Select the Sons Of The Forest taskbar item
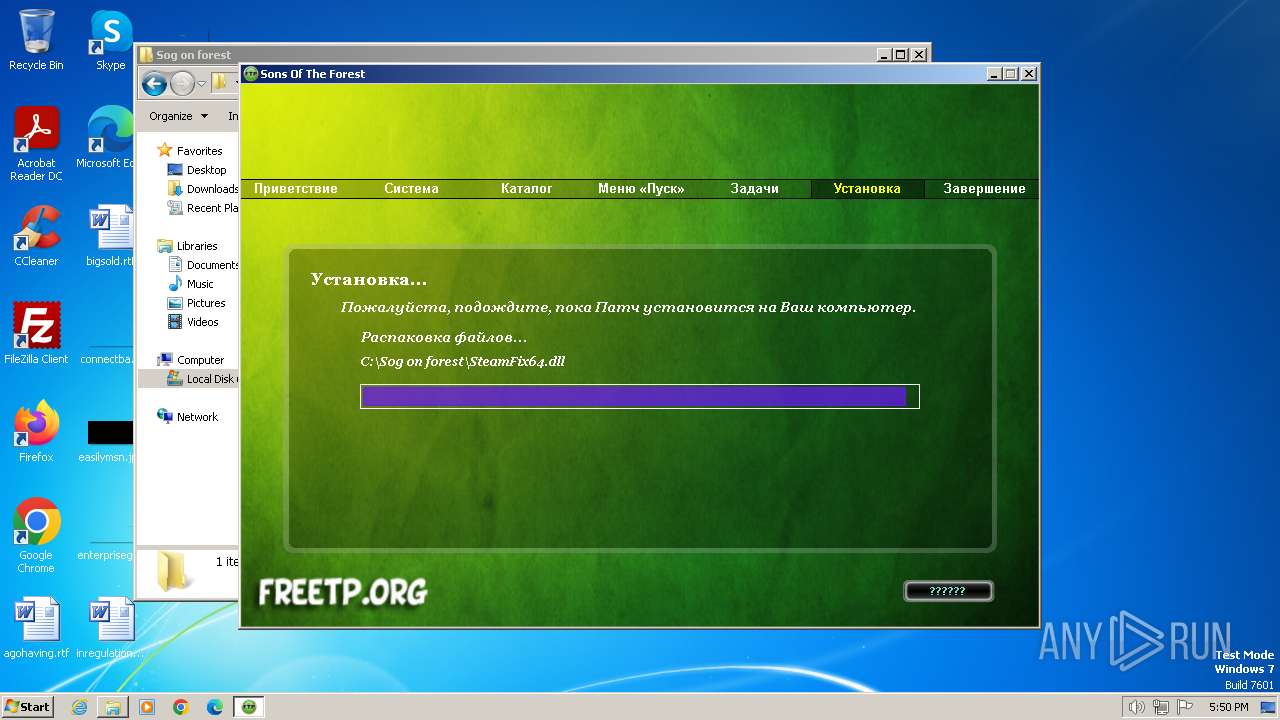Viewport: 1280px width, 720px height. 249,707
